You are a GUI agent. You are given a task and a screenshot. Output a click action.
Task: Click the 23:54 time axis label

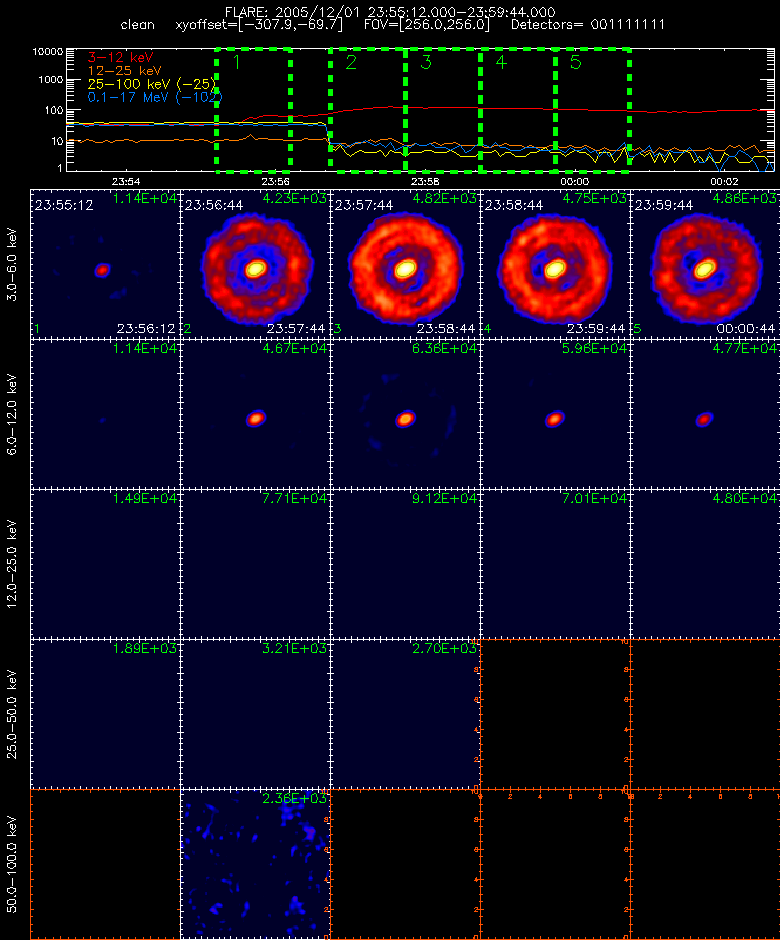pos(126,181)
